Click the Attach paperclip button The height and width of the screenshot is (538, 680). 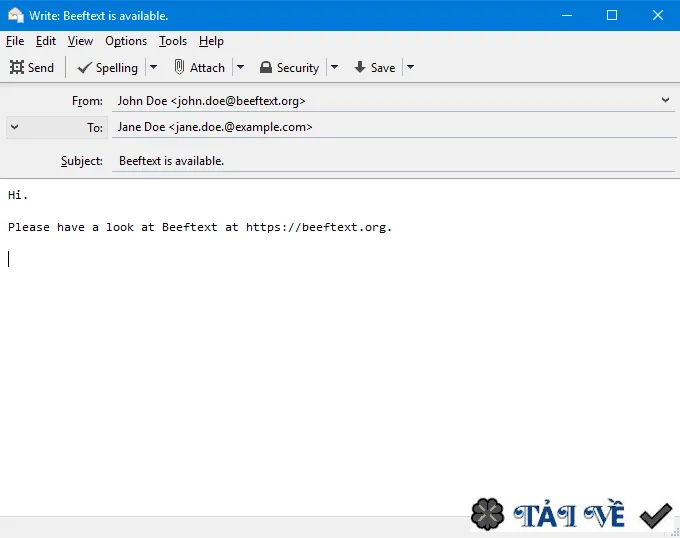(199, 68)
